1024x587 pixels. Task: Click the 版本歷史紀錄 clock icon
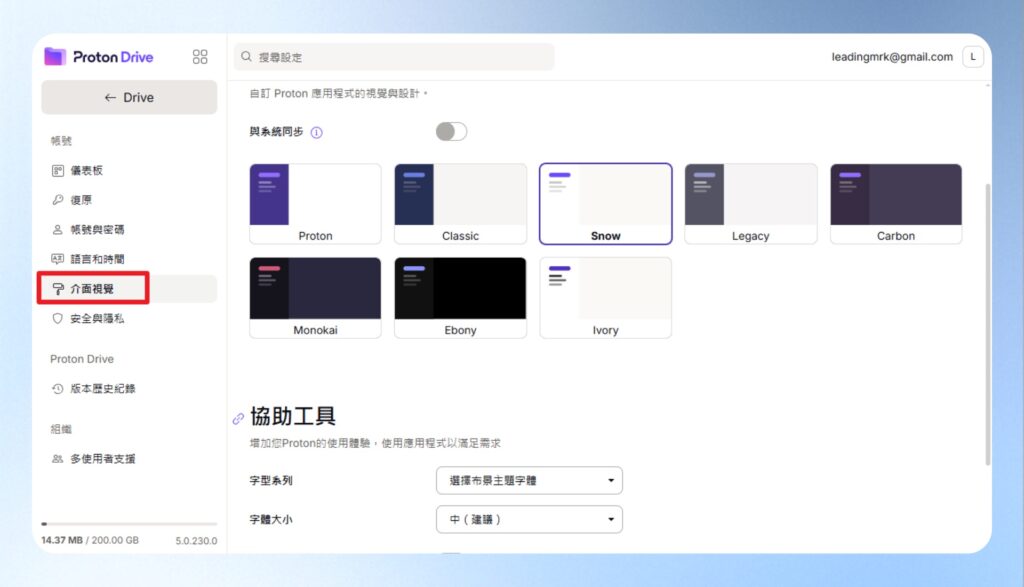57,389
